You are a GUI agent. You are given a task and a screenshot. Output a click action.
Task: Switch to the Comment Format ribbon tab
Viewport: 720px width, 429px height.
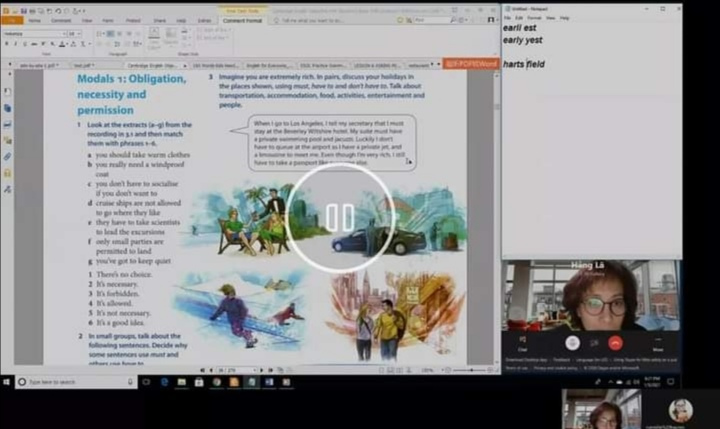click(242, 20)
